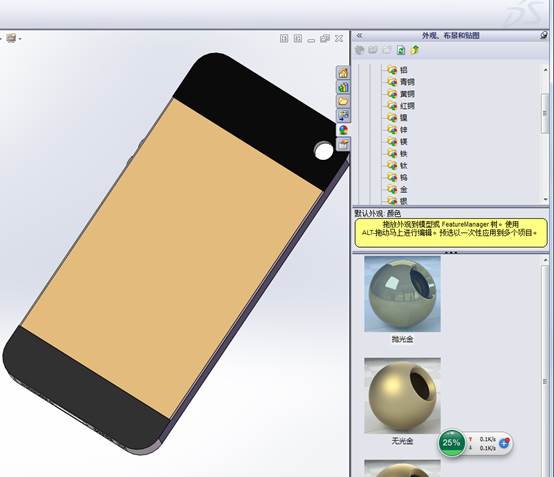
Task: Restore the model document window
Action: [325, 38]
